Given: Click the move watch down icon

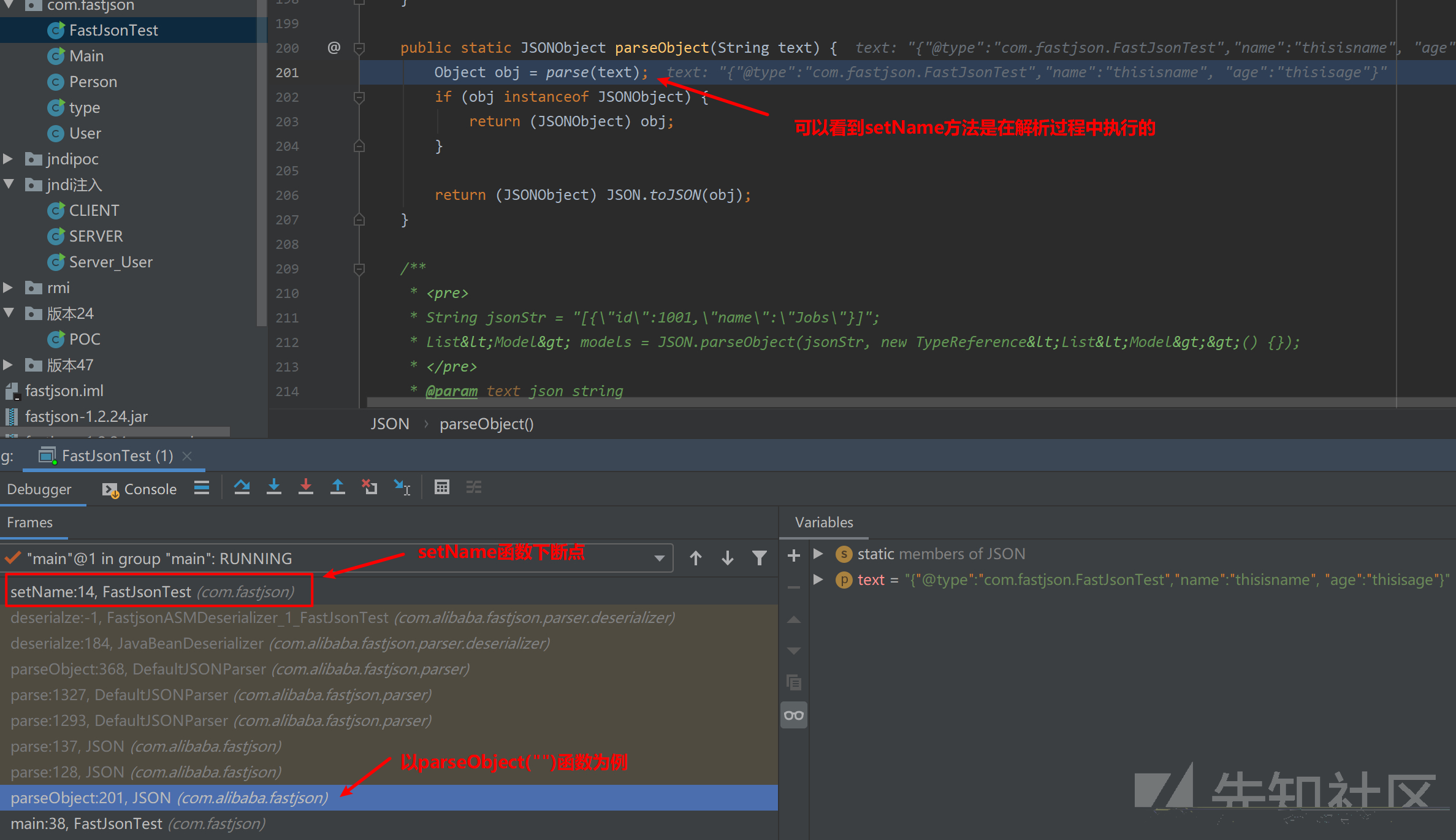Looking at the screenshot, I should [x=794, y=651].
